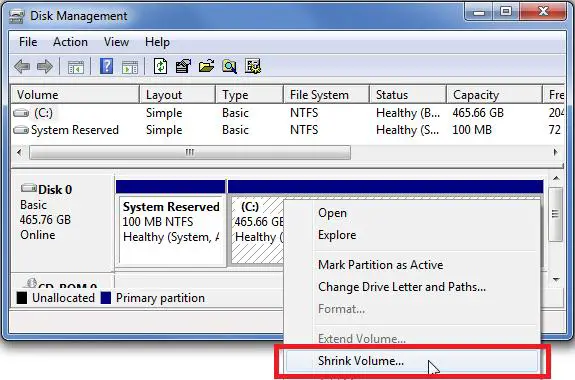
Task: Select Mark Partition as Active
Action: tap(412, 265)
